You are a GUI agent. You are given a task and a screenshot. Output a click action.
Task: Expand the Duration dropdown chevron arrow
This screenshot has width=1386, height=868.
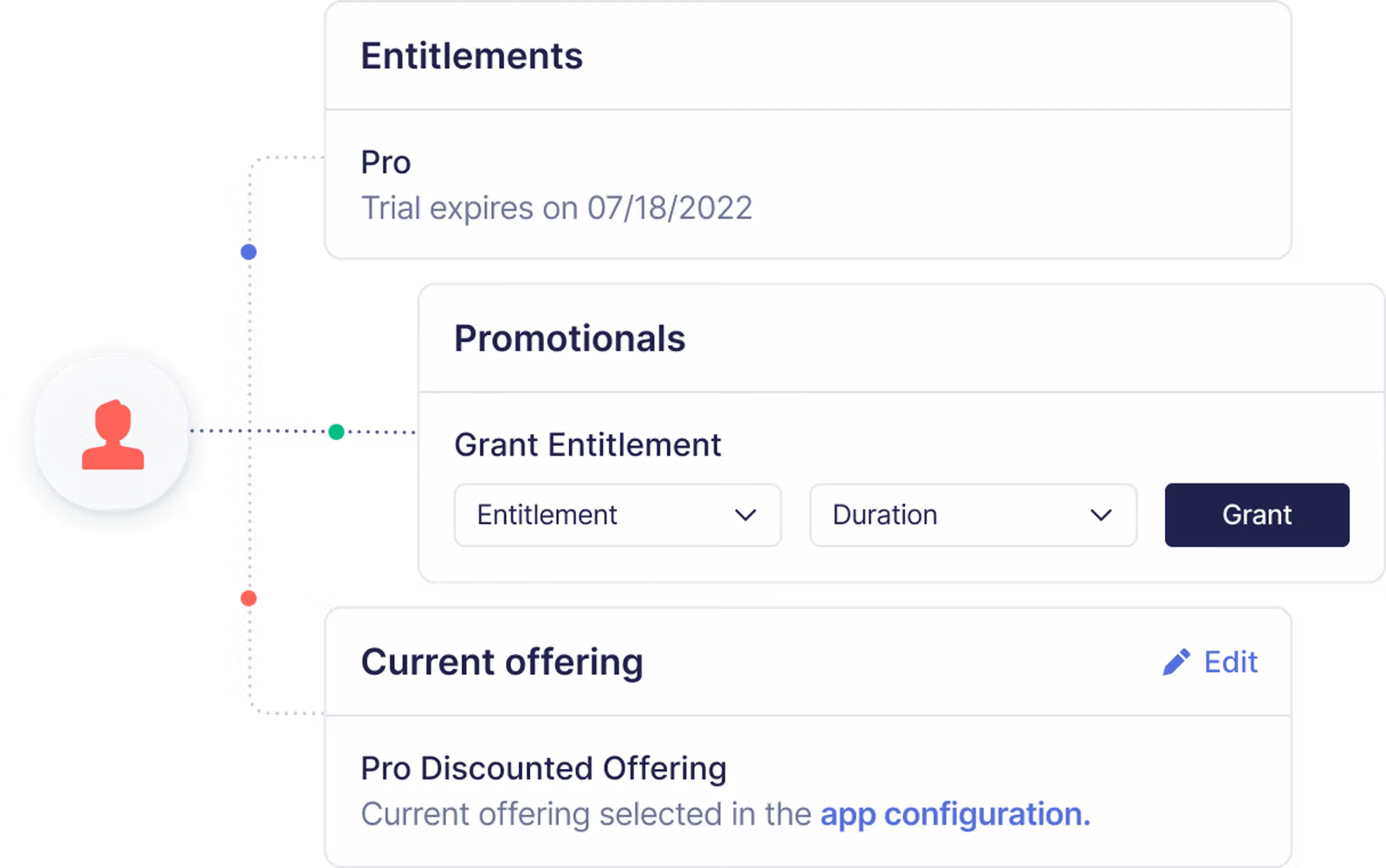pyautogui.click(x=1100, y=515)
